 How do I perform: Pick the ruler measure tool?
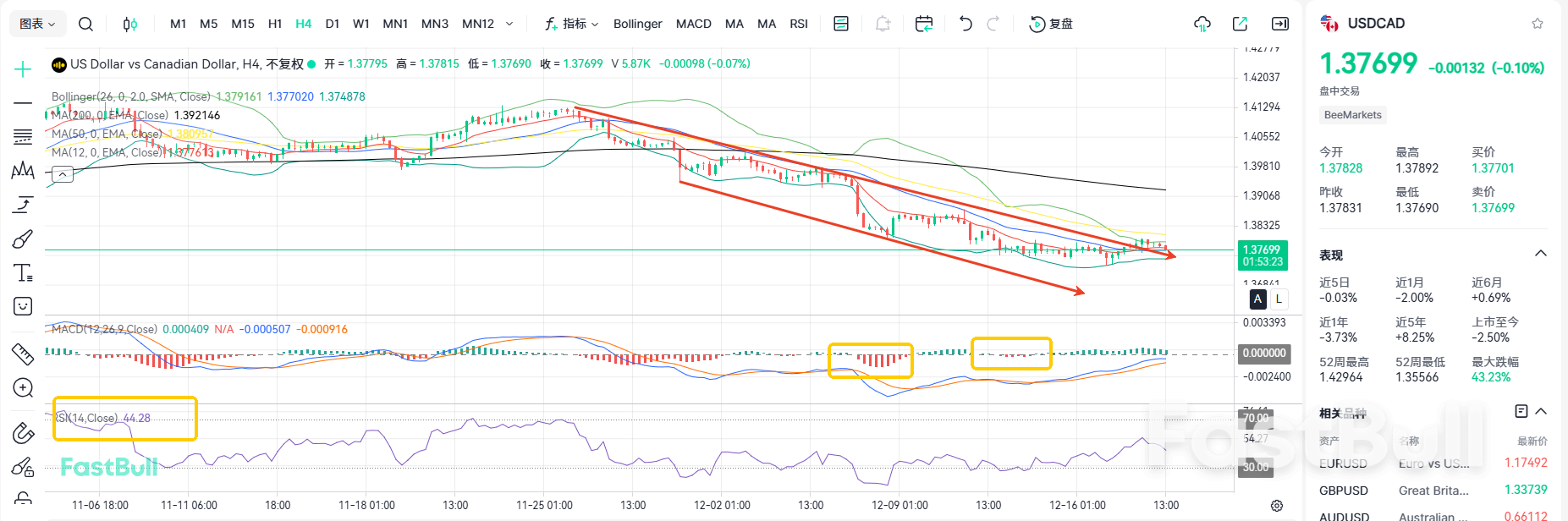click(23, 354)
